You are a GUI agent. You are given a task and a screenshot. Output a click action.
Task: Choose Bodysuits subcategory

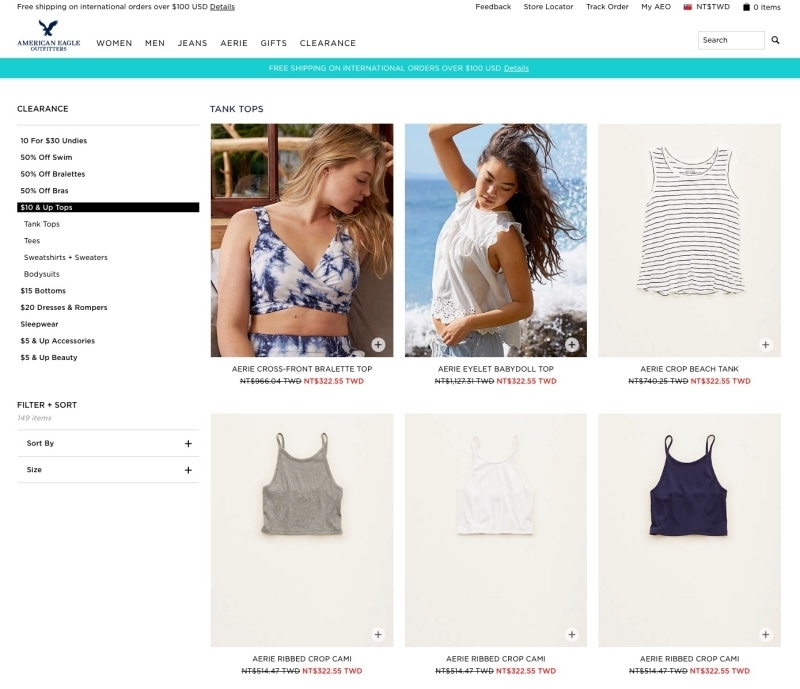click(41, 274)
